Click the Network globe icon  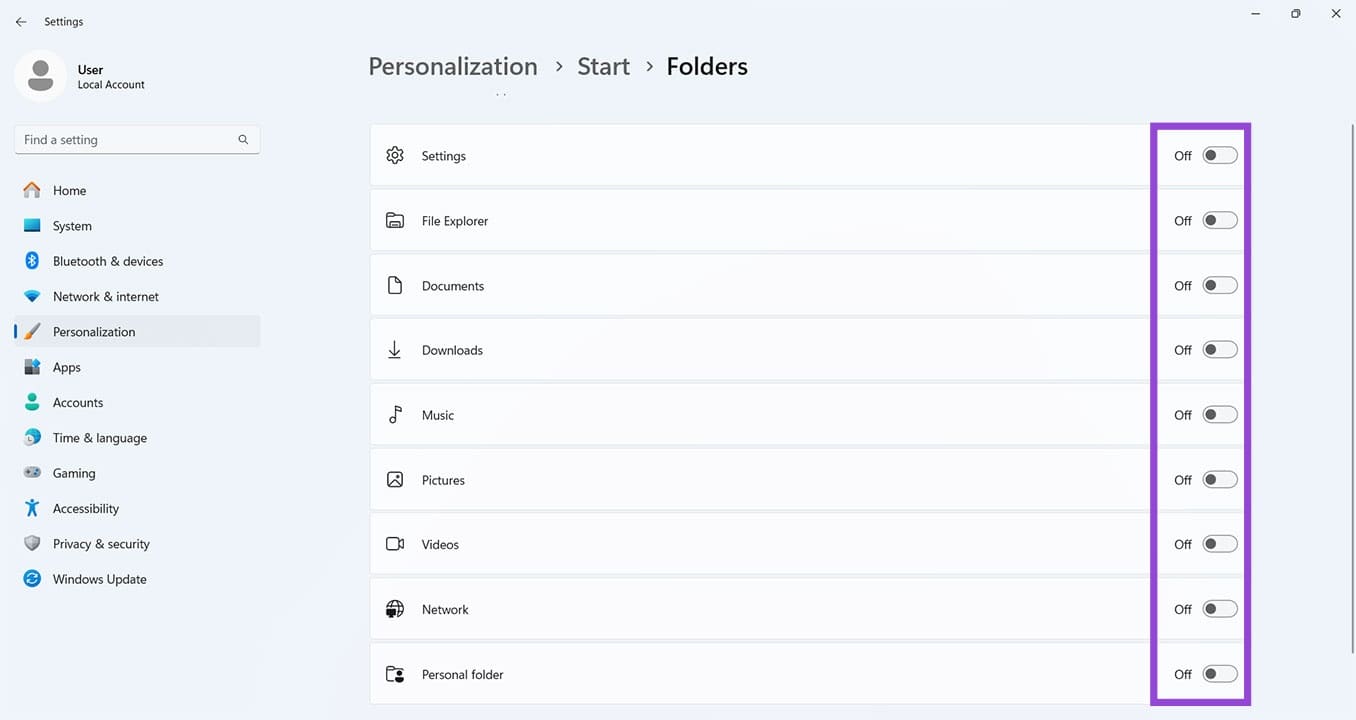[x=394, y=608]
